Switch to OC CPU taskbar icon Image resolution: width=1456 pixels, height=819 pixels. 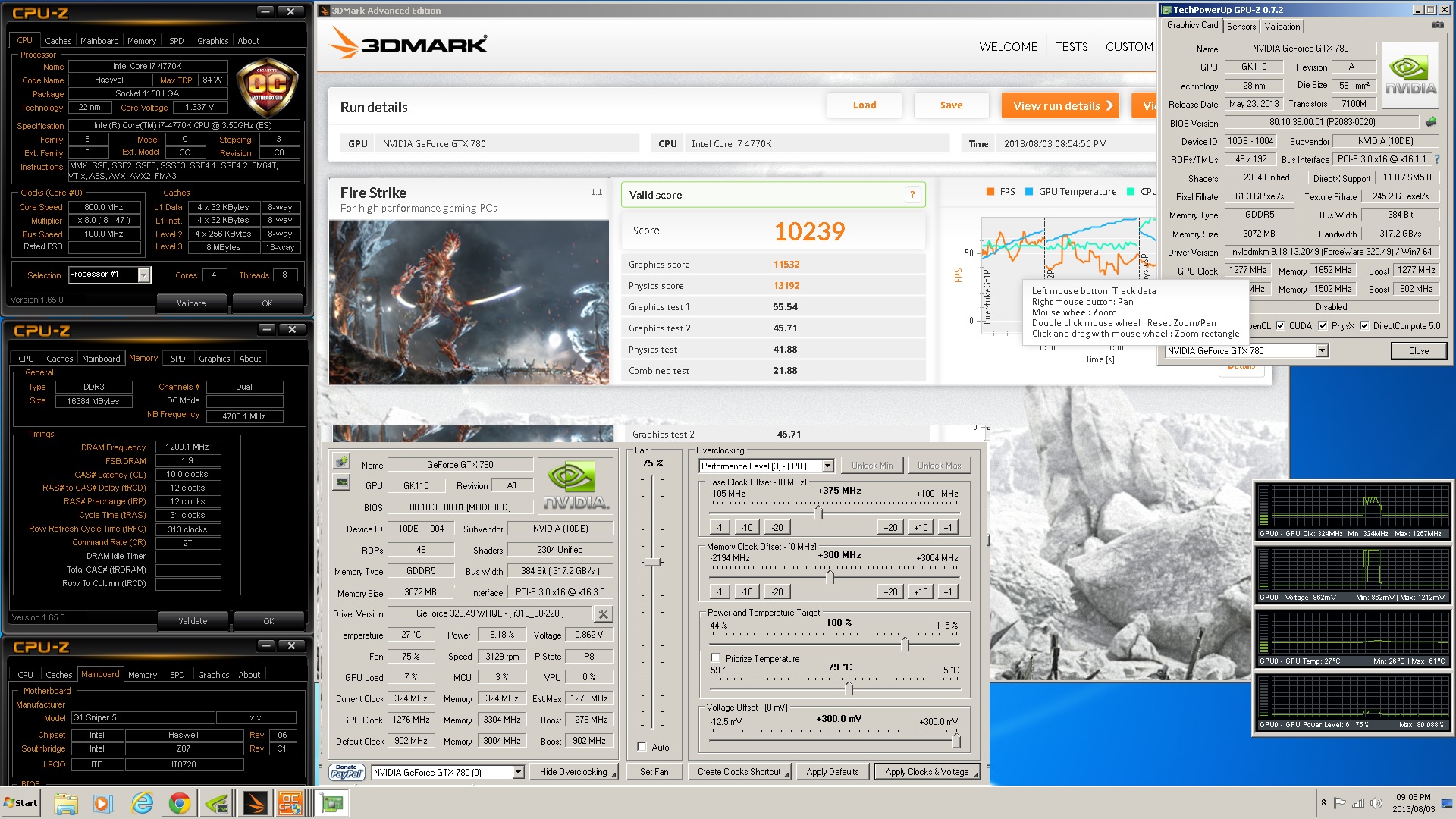point(290,803)
